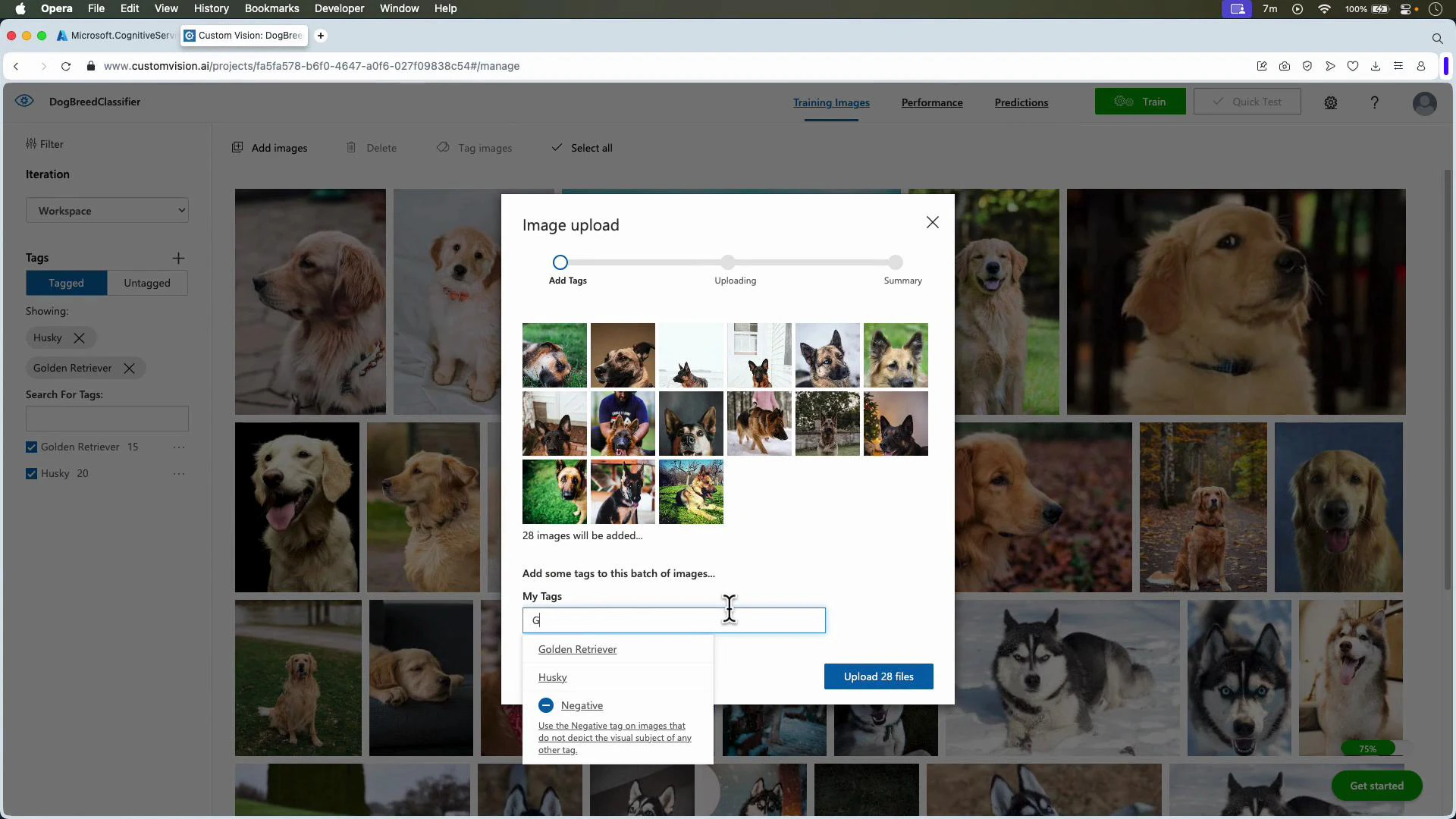Click the My Tags input field
1456x819 pixels.
click(673, 620)
